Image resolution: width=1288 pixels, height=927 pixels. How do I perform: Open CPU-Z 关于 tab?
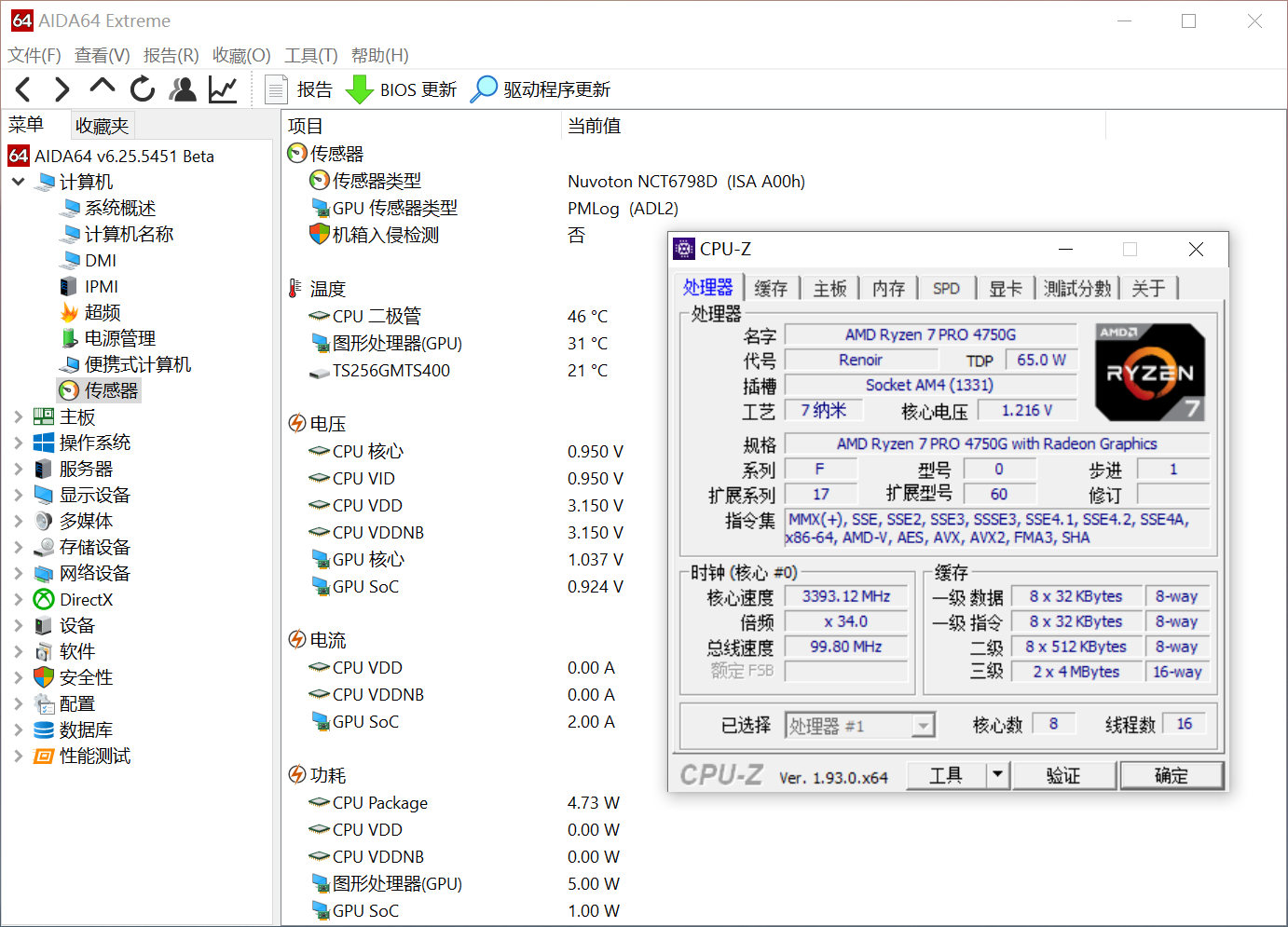(x=1148, y=288)
